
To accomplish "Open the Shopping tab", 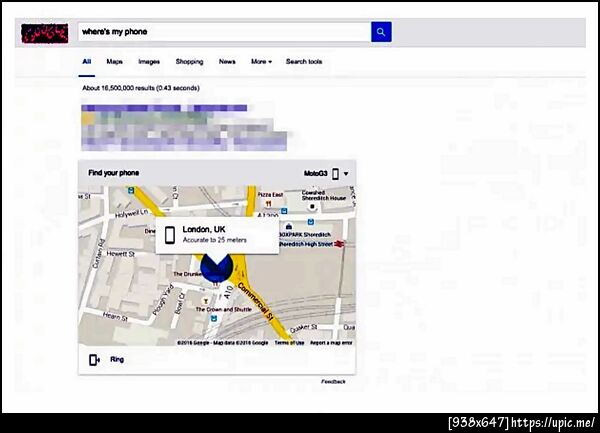I will (x=189, y=62).
